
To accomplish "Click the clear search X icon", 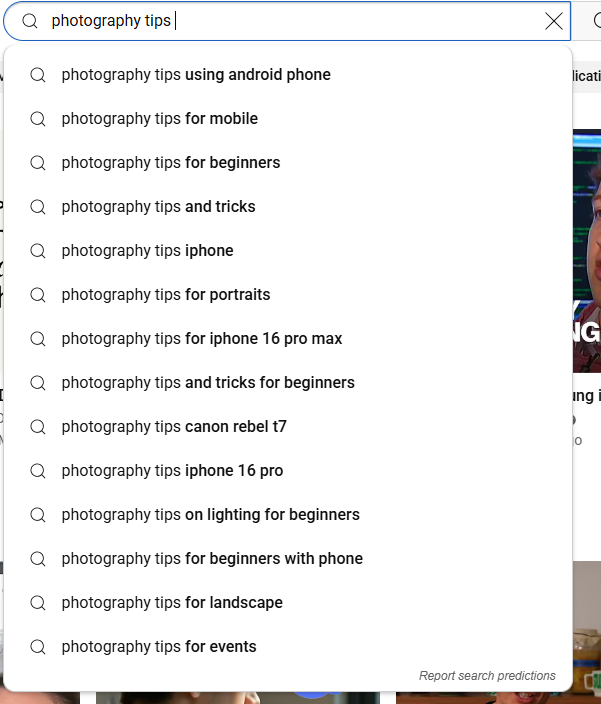I will (554, 21).
